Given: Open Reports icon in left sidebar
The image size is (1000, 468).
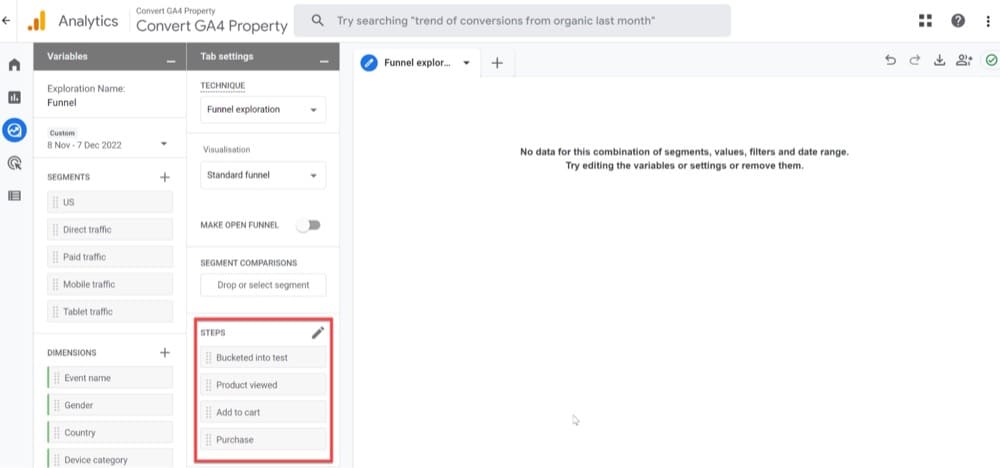Looking at the screenshot, I should click(x=14, y=97).
